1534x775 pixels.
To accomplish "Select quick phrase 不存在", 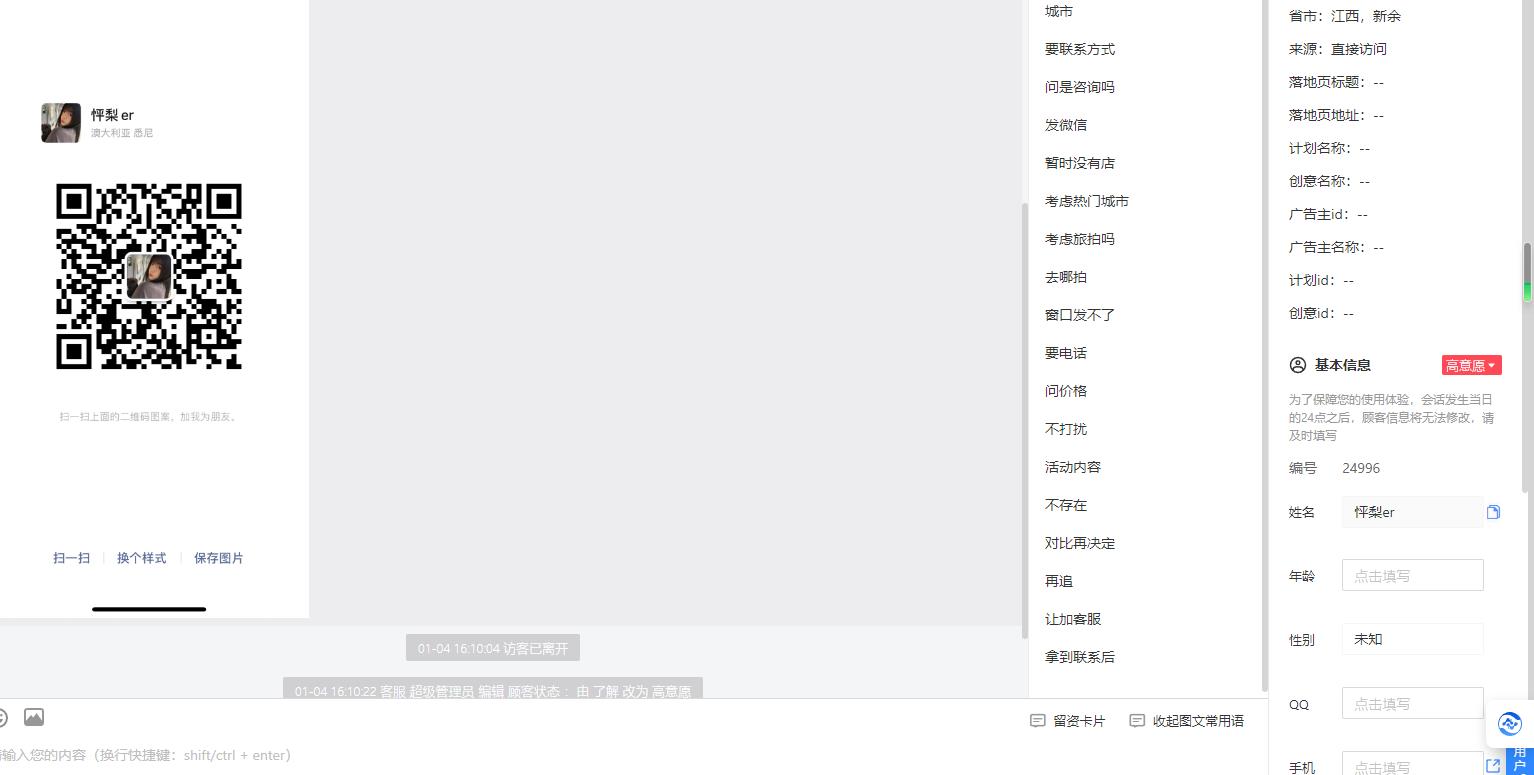I will click(1066, 505).
